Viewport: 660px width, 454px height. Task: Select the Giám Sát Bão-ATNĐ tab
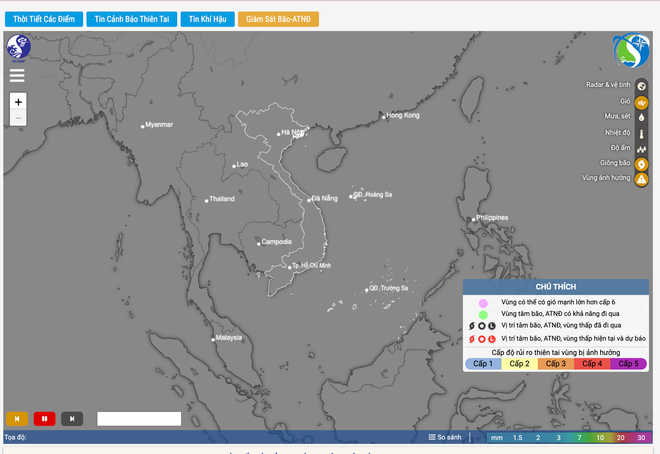[278, 19]
